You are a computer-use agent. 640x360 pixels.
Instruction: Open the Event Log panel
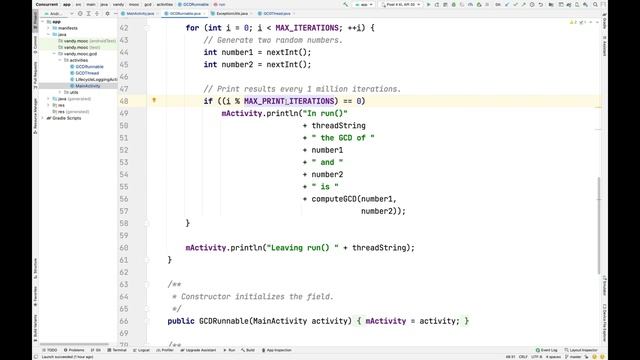(547, 350)
